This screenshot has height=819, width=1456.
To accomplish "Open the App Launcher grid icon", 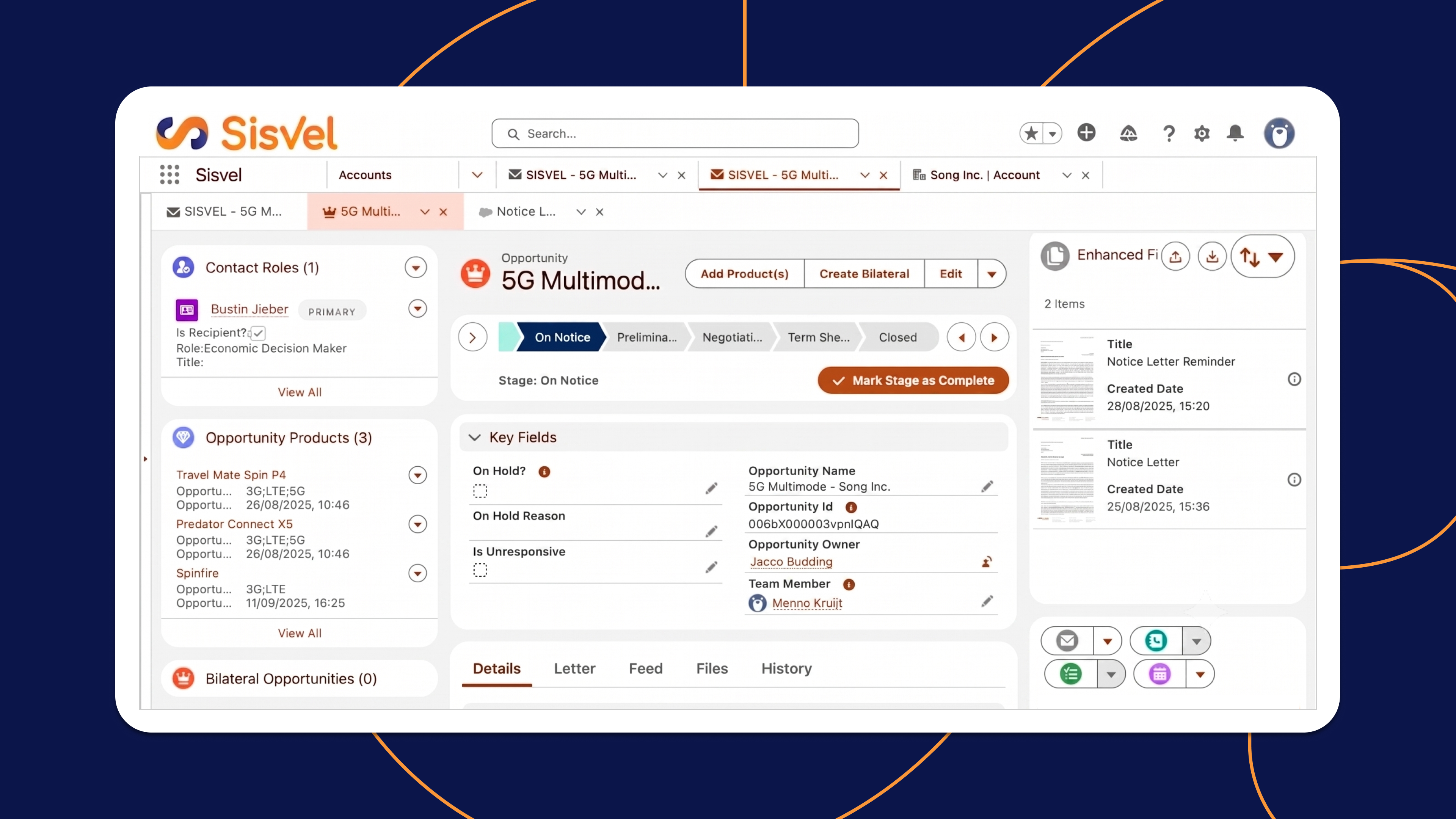I will (x=169, y=175).
